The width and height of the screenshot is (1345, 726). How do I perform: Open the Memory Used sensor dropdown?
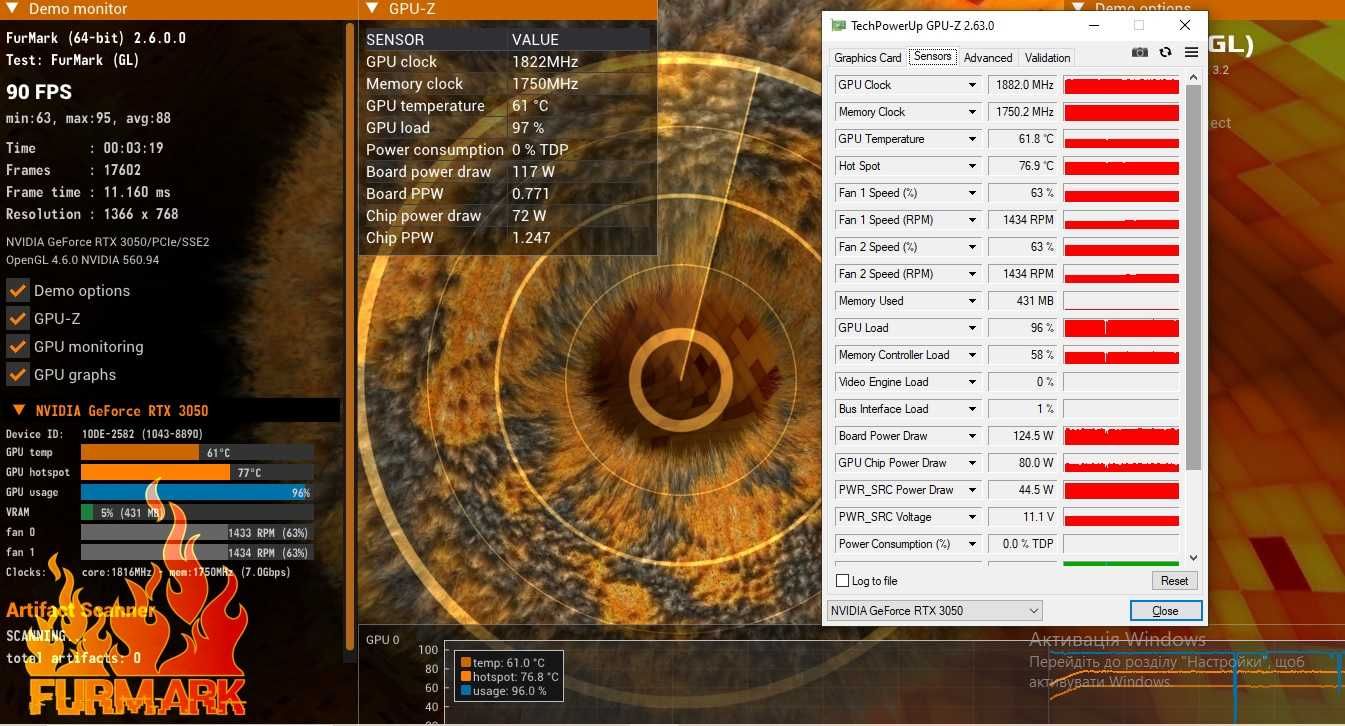(972, 301)
